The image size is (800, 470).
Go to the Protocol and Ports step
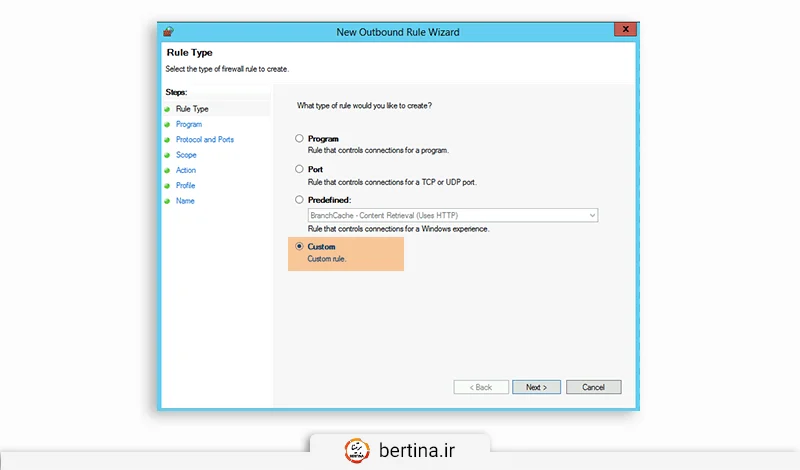point(204,140)
